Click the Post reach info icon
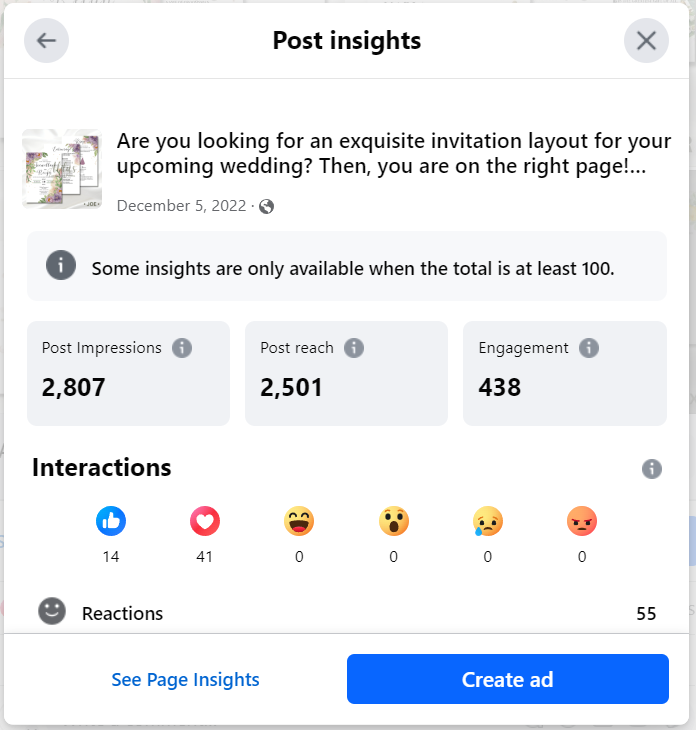This screenshot has width=696, height=730. click(354, 348)
